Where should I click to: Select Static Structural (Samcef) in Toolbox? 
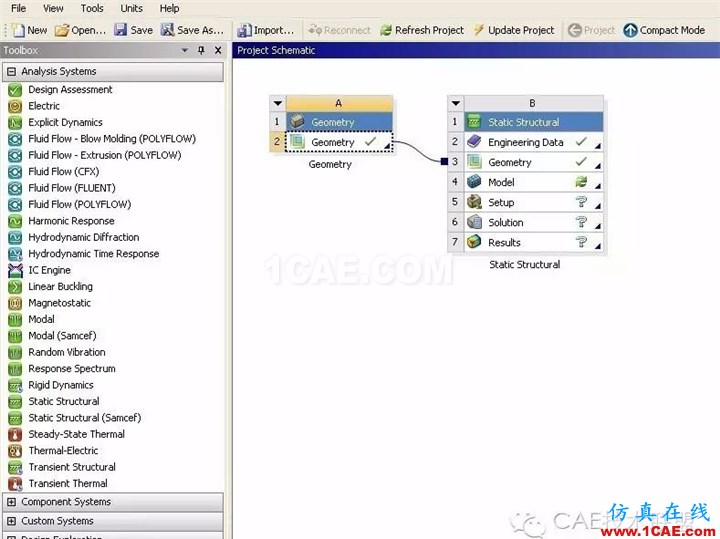click(x=84, y=418)
